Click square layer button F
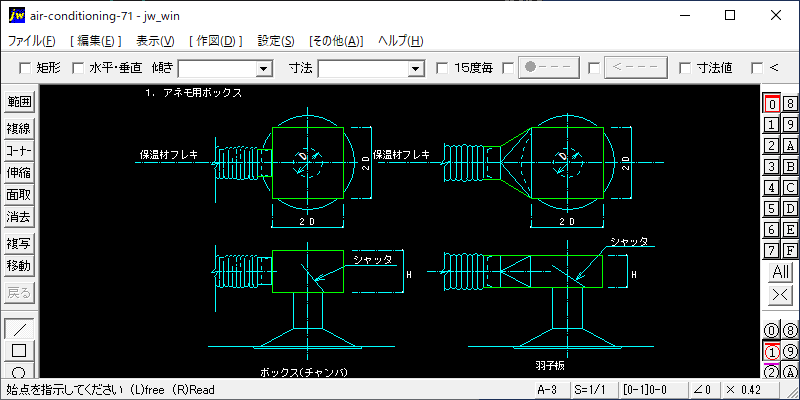Viewport: 800px width, 400px height. [x=790, y=251]
